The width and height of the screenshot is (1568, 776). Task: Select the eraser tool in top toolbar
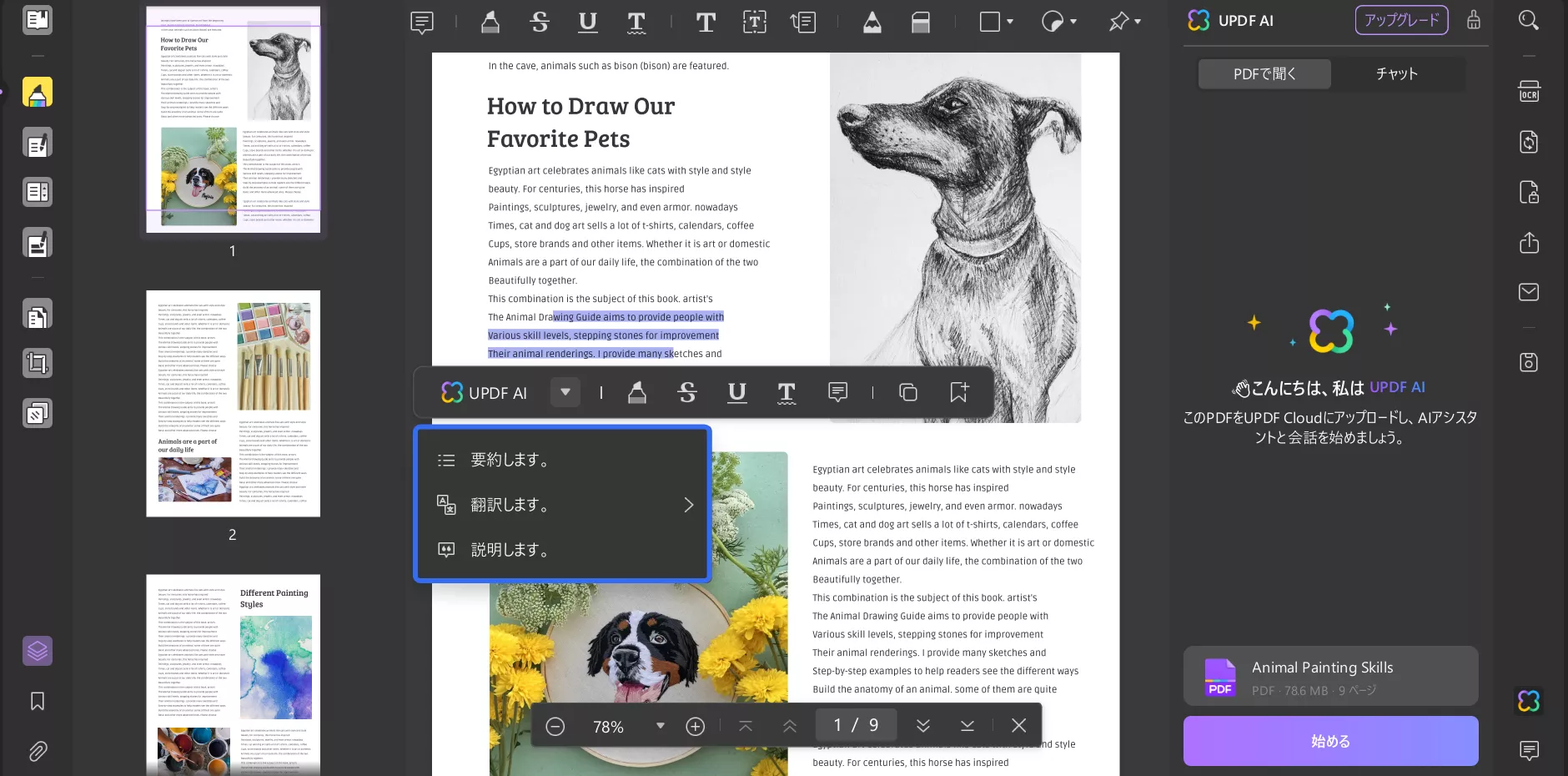(x=921, y=23)
